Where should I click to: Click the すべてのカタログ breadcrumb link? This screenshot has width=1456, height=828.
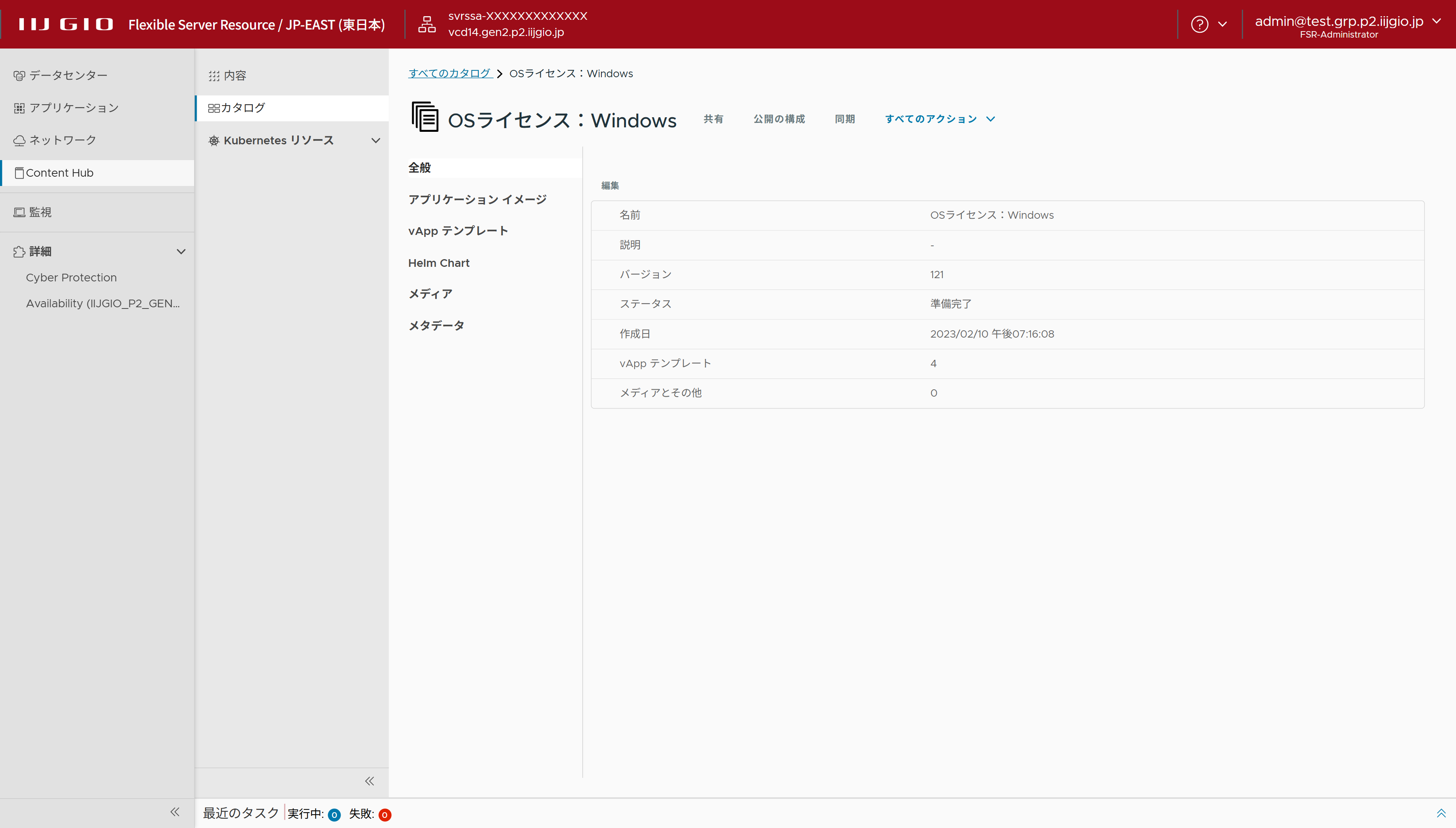click(450, 73)
